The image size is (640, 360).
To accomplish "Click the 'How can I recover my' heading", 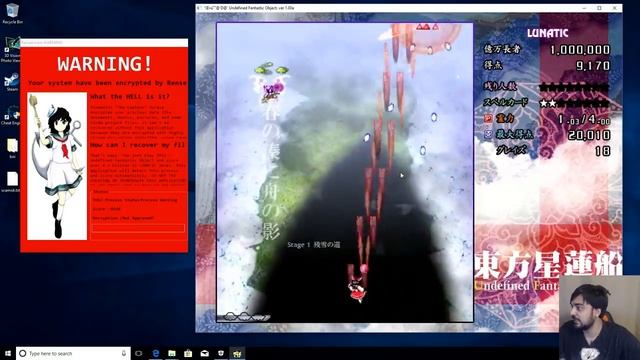I will click(x=139, y=145).
